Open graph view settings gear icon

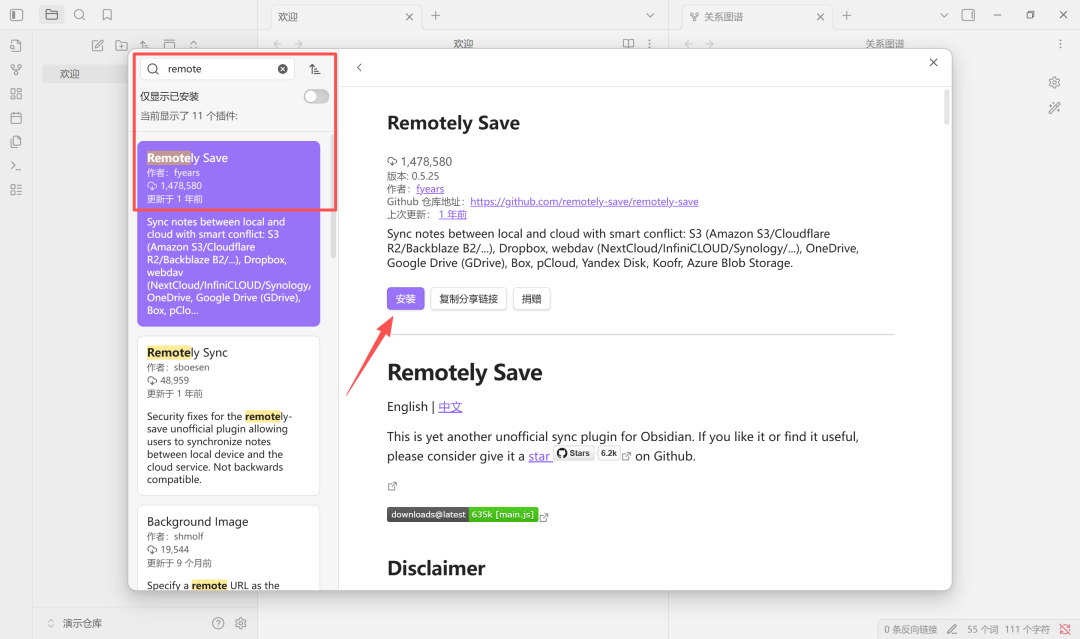[1055, 83]
